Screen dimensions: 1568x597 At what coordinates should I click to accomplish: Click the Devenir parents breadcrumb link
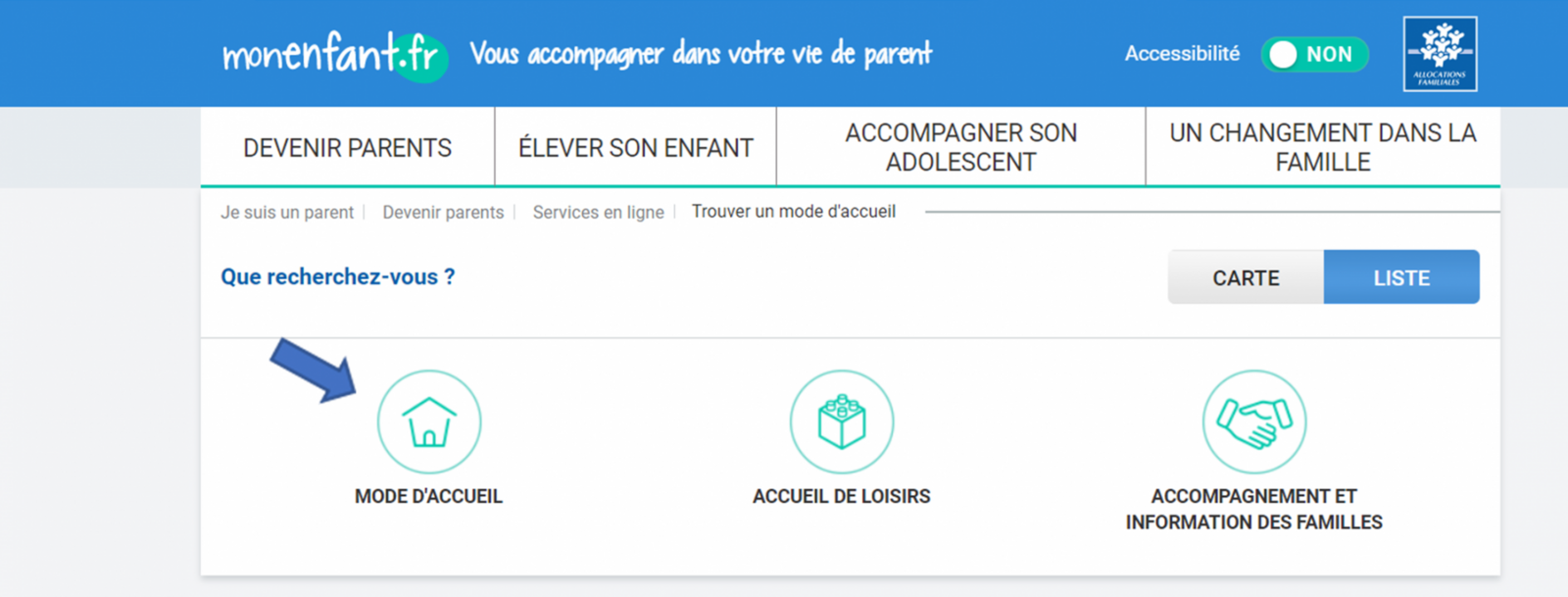click(x=443, y=213)
